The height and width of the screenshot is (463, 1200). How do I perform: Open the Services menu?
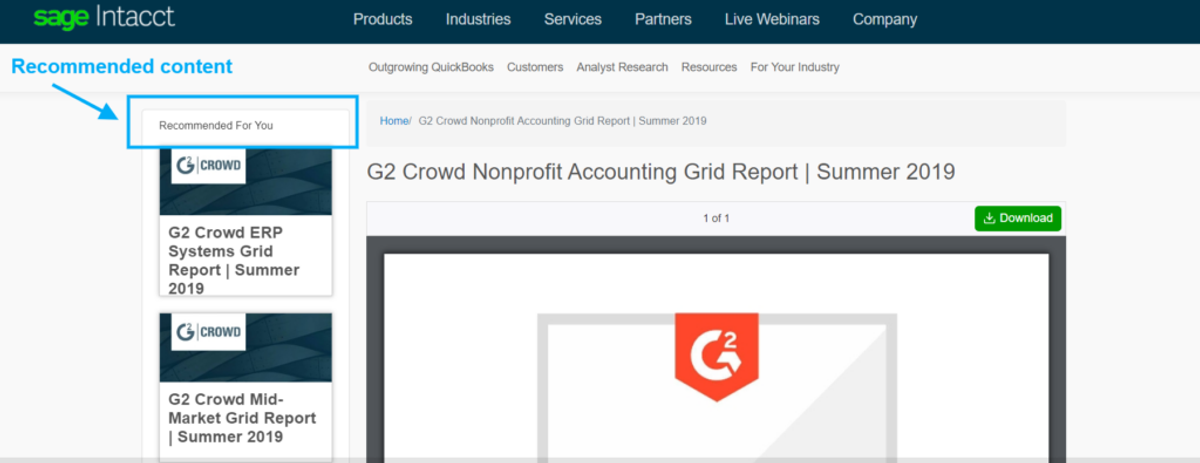coord(573,19)
